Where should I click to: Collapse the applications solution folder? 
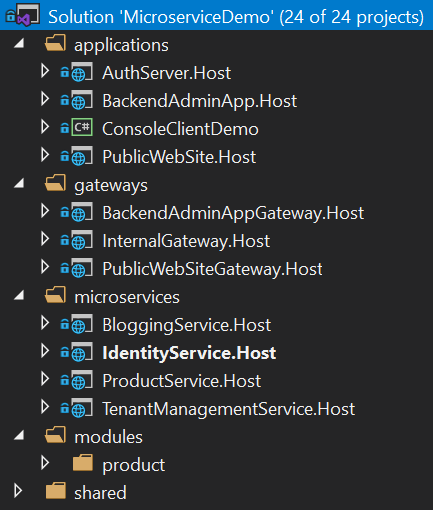click(19, 43)
